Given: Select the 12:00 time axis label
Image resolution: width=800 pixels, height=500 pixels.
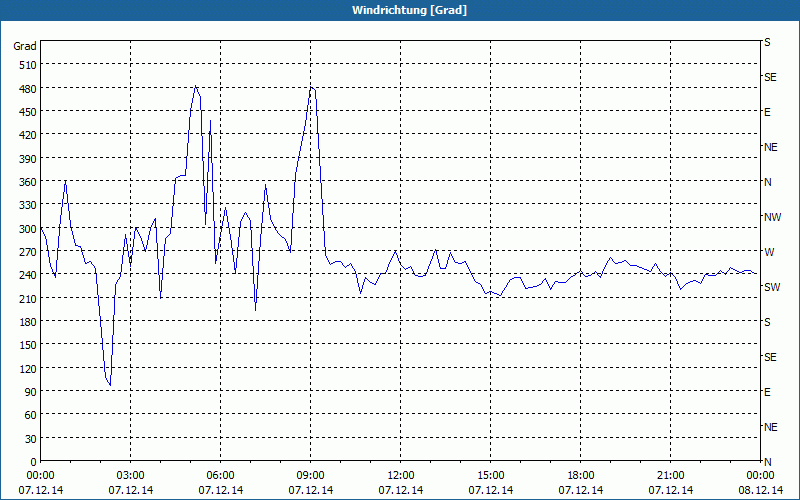Looking at the screenshot, I should click(401, 476).
